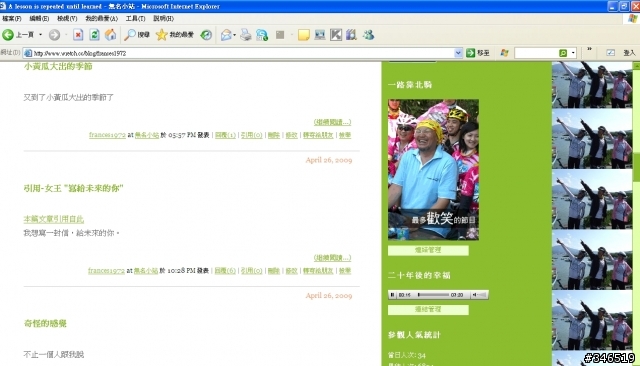Click forward-to-friend link on the 10:28 PM post
Image resolution: width=640 pixels, height=366 pixels.
pos(318,271)
